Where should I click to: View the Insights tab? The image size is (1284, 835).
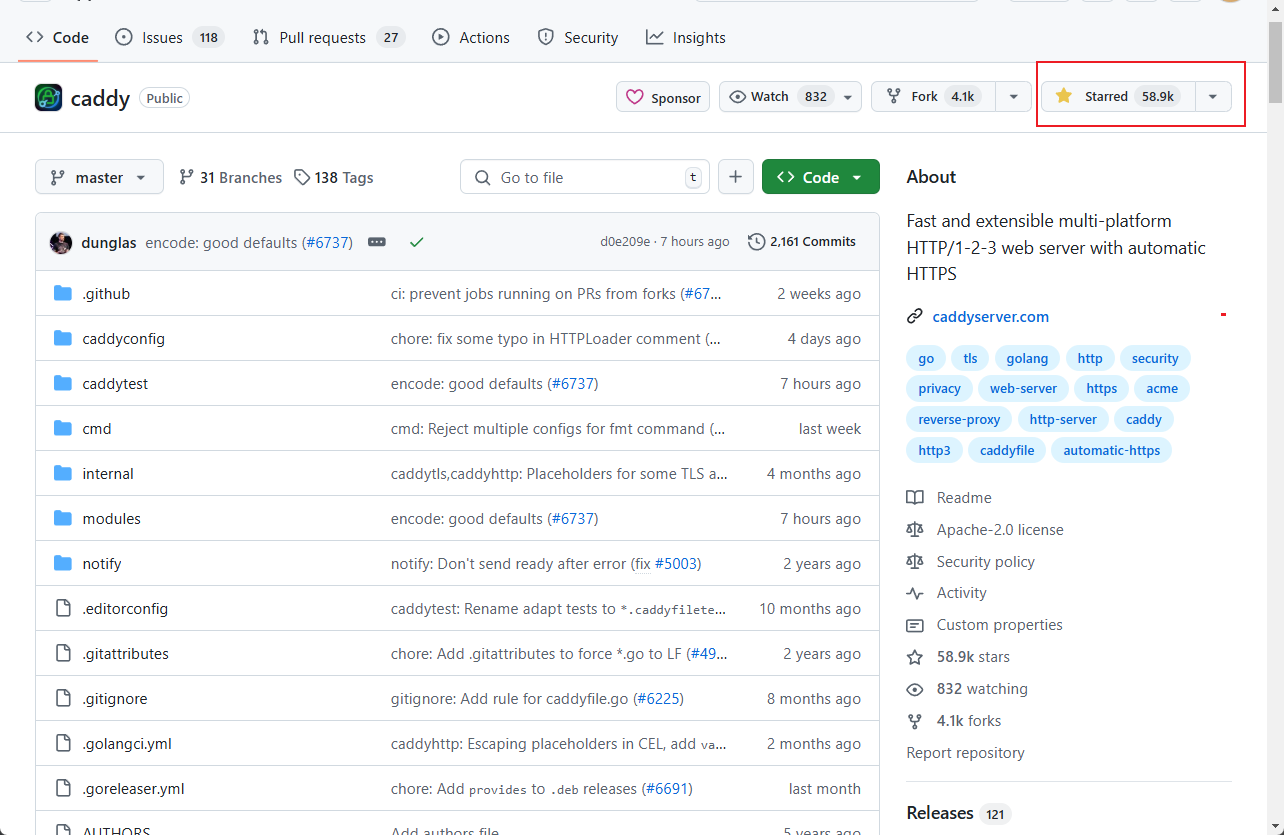coord(686,37)
